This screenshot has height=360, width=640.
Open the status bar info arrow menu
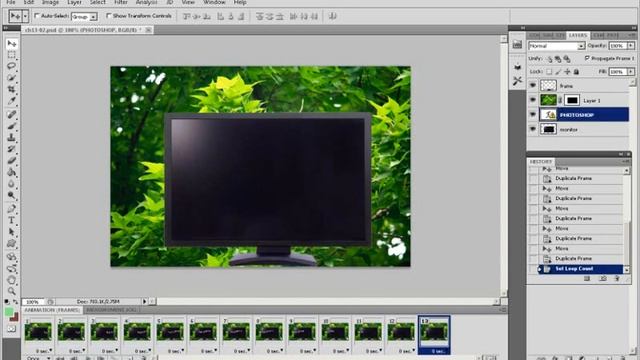point(144,302)
